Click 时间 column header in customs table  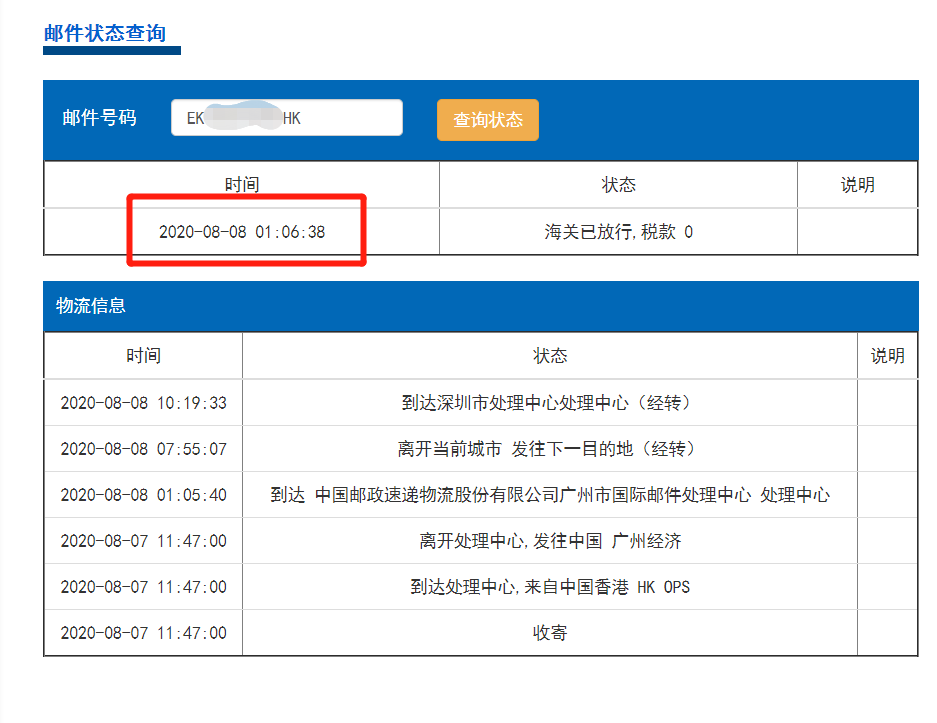[x=242, y=185]
